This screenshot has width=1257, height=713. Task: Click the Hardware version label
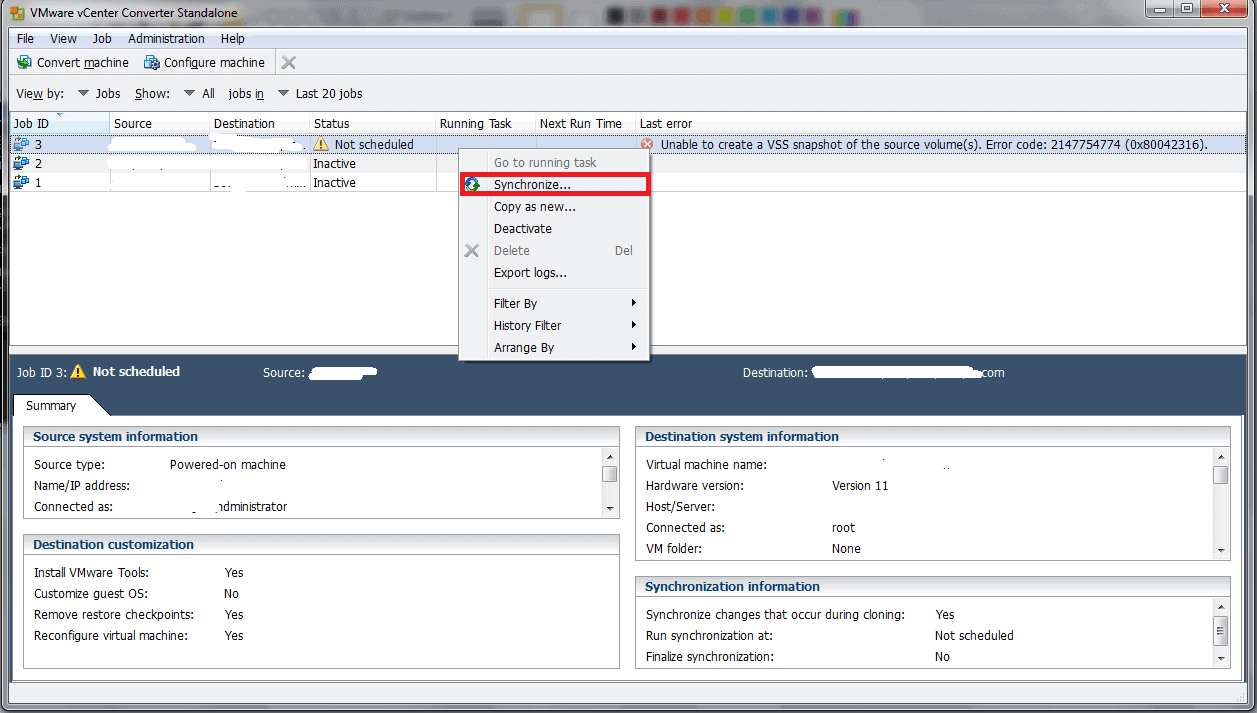point(694,485)
